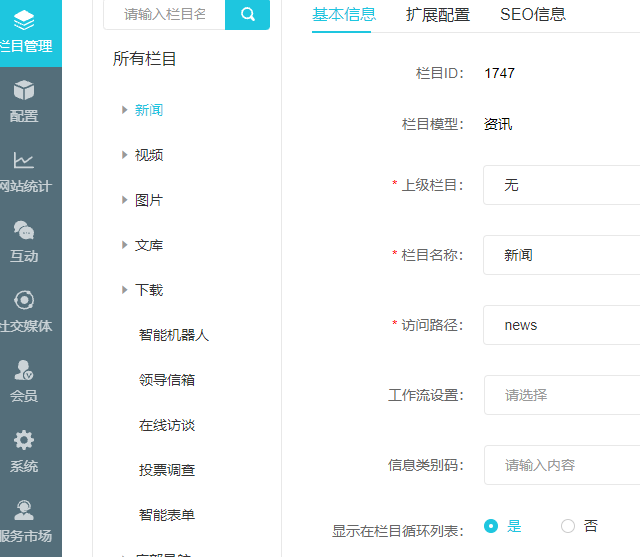Open the 互动 chat icon
The image size is (640, 557).
coord(24,241)
